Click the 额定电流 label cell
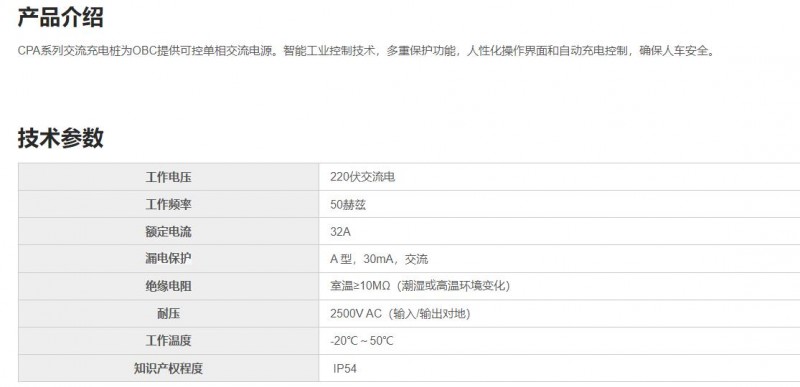This screenshot has height=387, width=800. (x=168, y=231)
